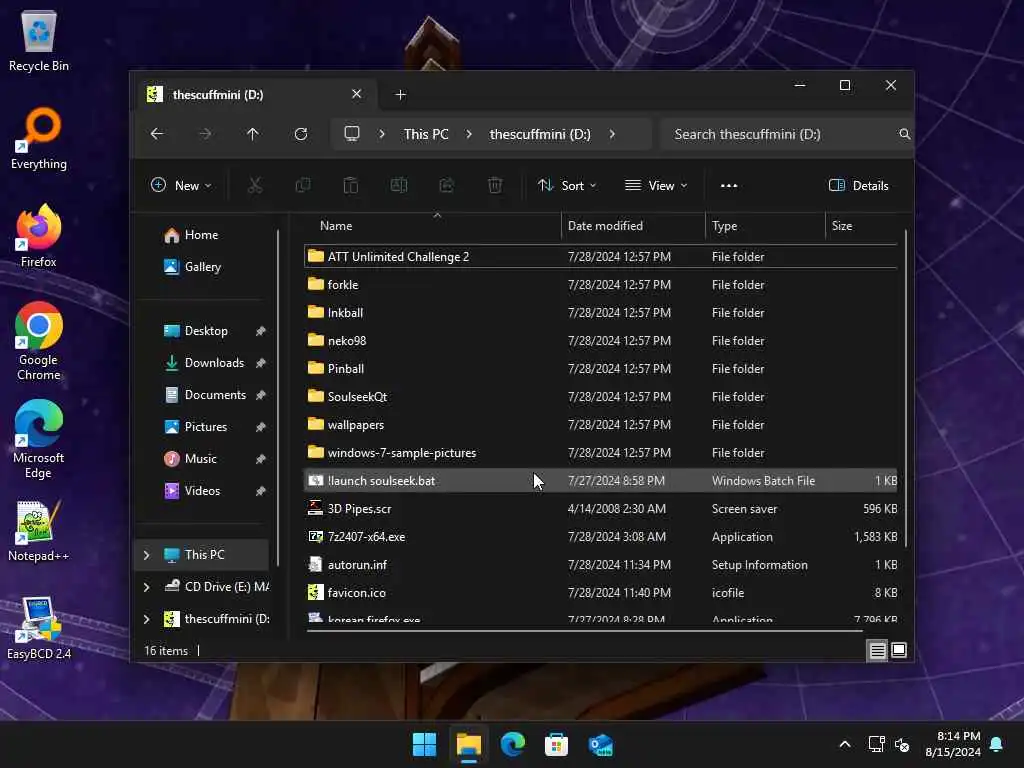Select the Google Chrome desktop shortcut
This screenshot has height=768, width=1024.
coord(39,342)
